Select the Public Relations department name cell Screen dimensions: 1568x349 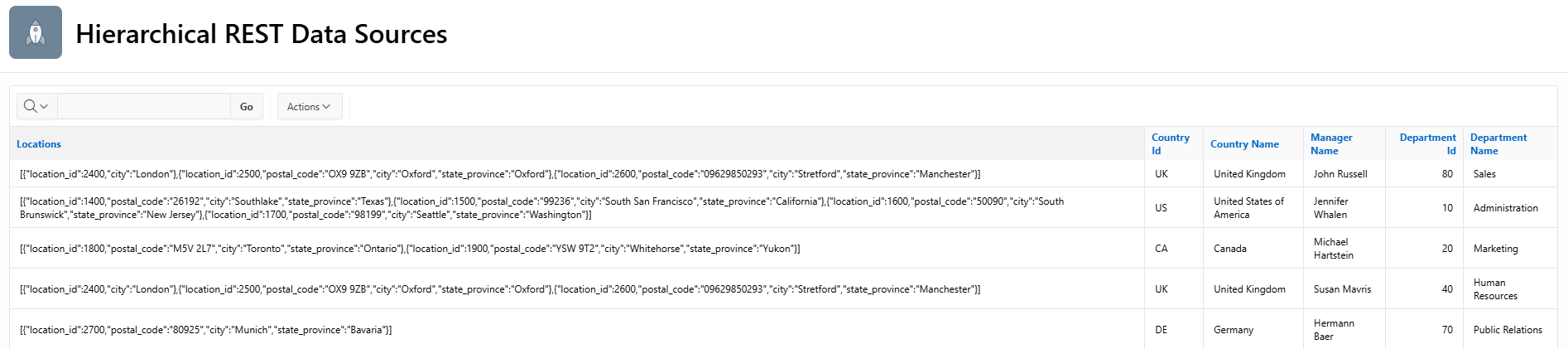pos(1510,329)
